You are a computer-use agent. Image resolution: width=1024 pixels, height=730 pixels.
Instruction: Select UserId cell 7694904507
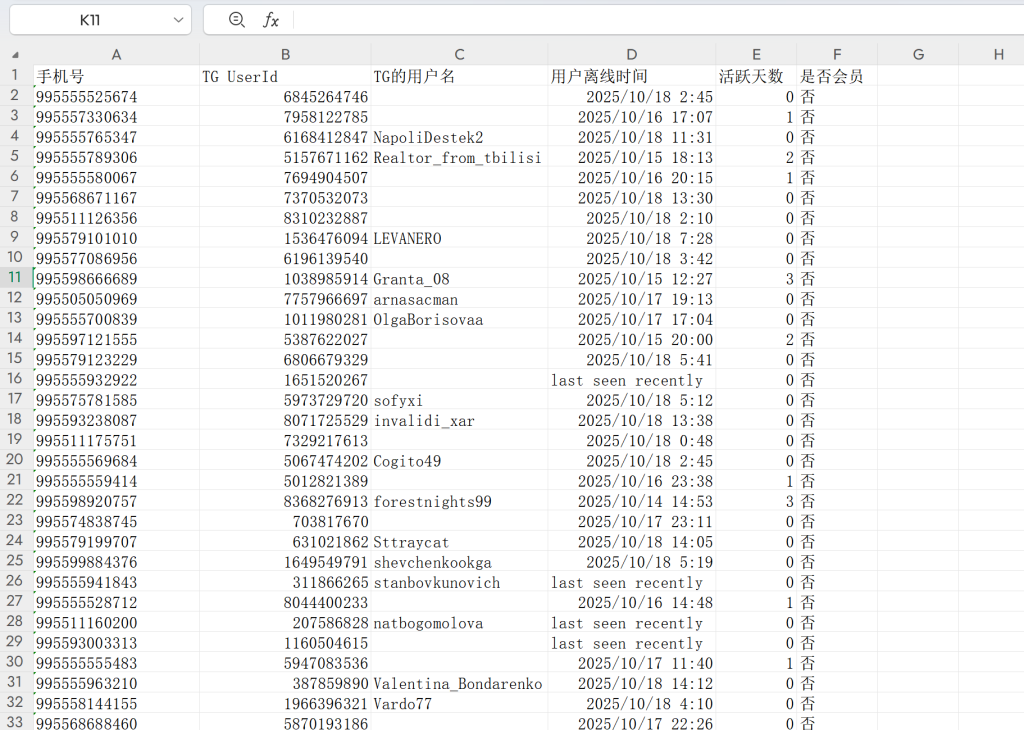click(x=285, y=178)
